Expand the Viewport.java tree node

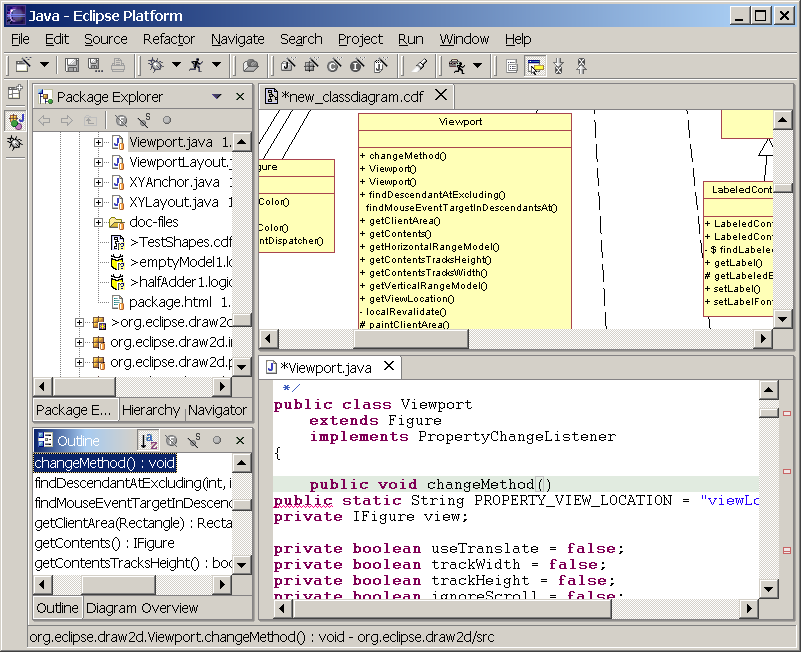(x=98, y=142)
